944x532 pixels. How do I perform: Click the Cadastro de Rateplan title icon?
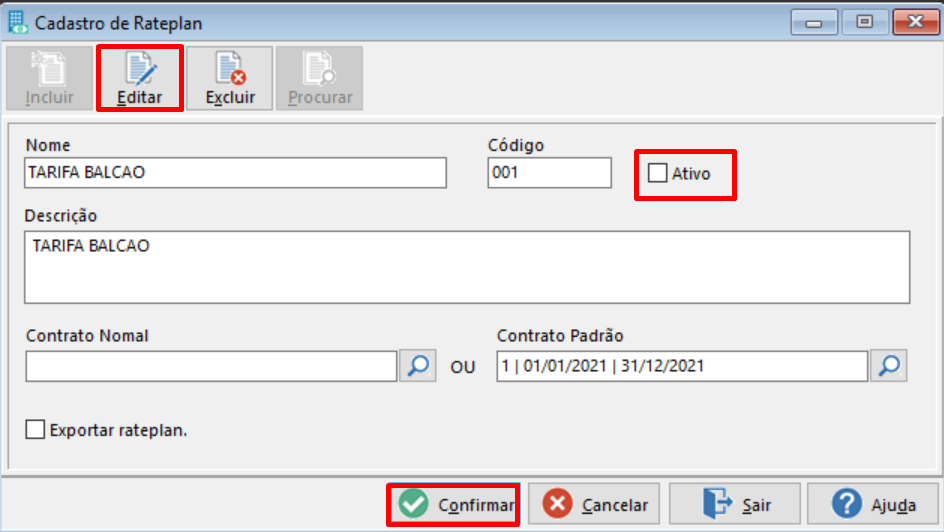(17, 23)
